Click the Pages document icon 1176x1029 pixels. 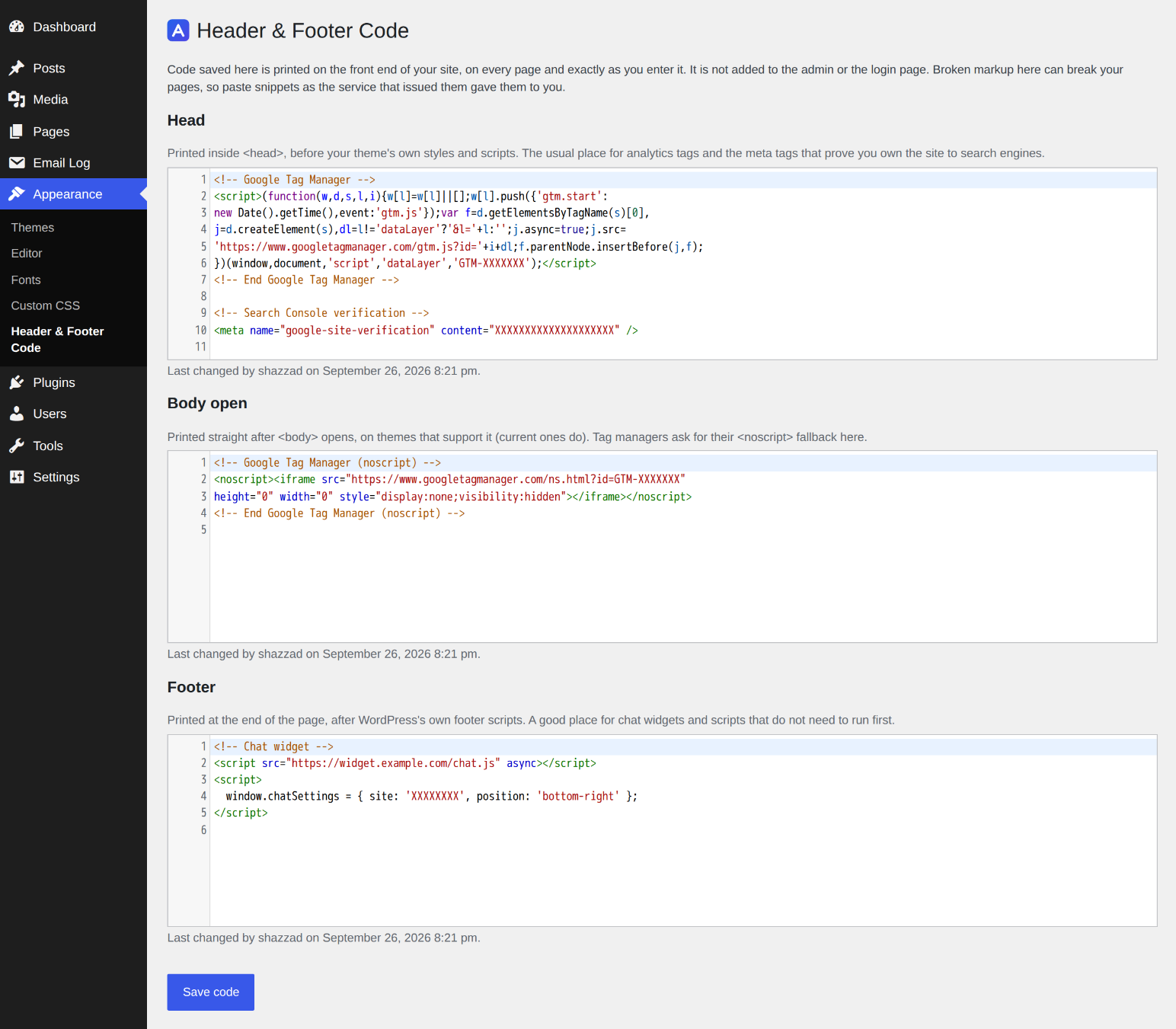point(17,132)
